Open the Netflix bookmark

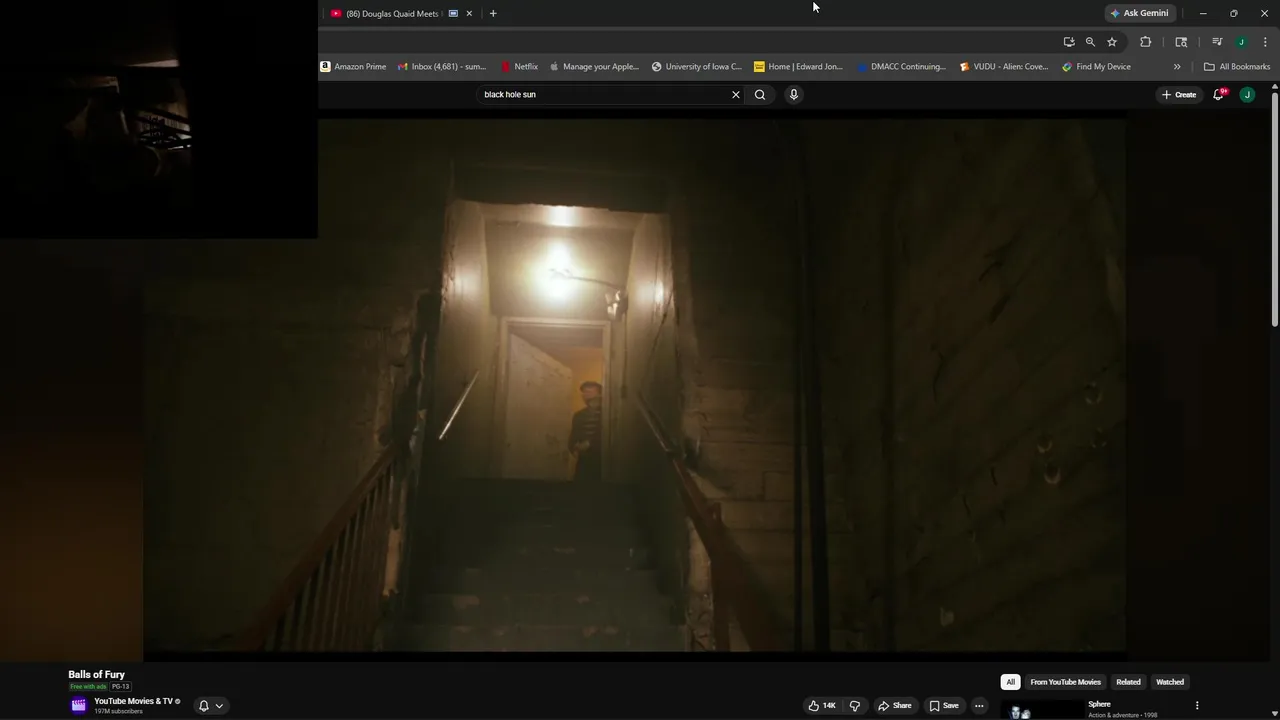[519, 67]
